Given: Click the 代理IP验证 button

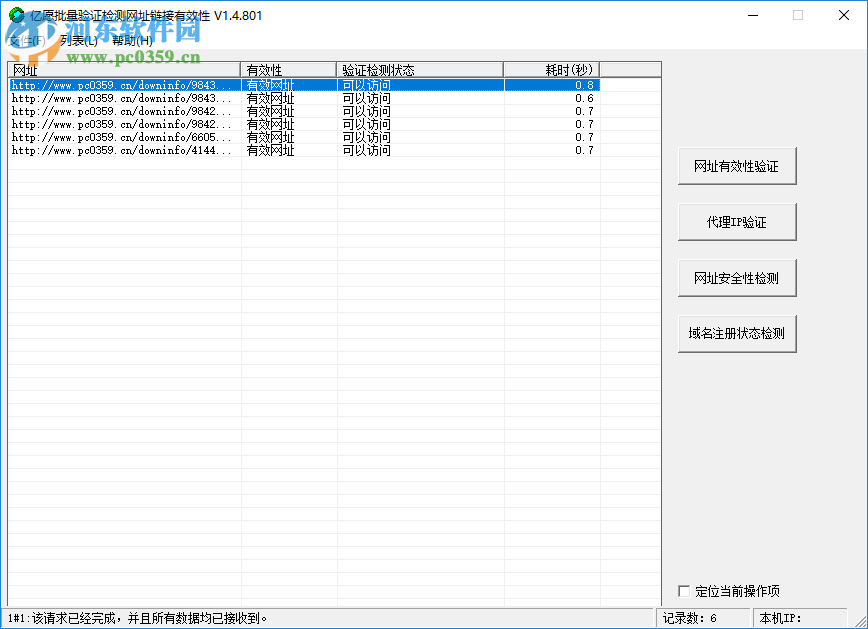Looking at the screenshot, I should [737, 221].
